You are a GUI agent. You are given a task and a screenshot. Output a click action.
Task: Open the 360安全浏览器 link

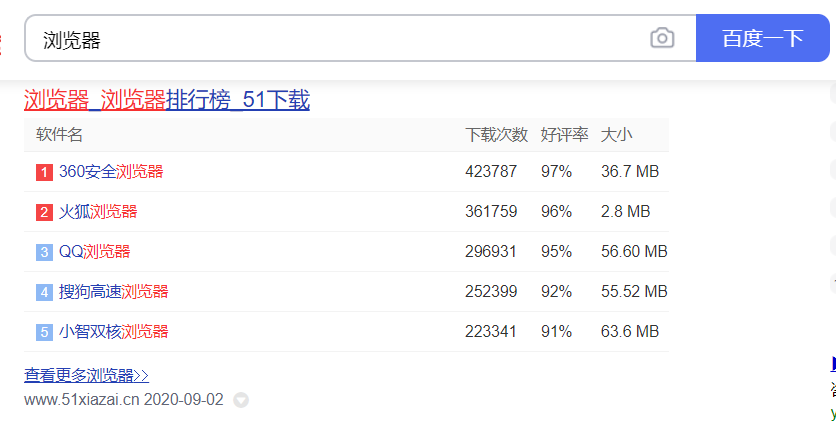[111, 172]
